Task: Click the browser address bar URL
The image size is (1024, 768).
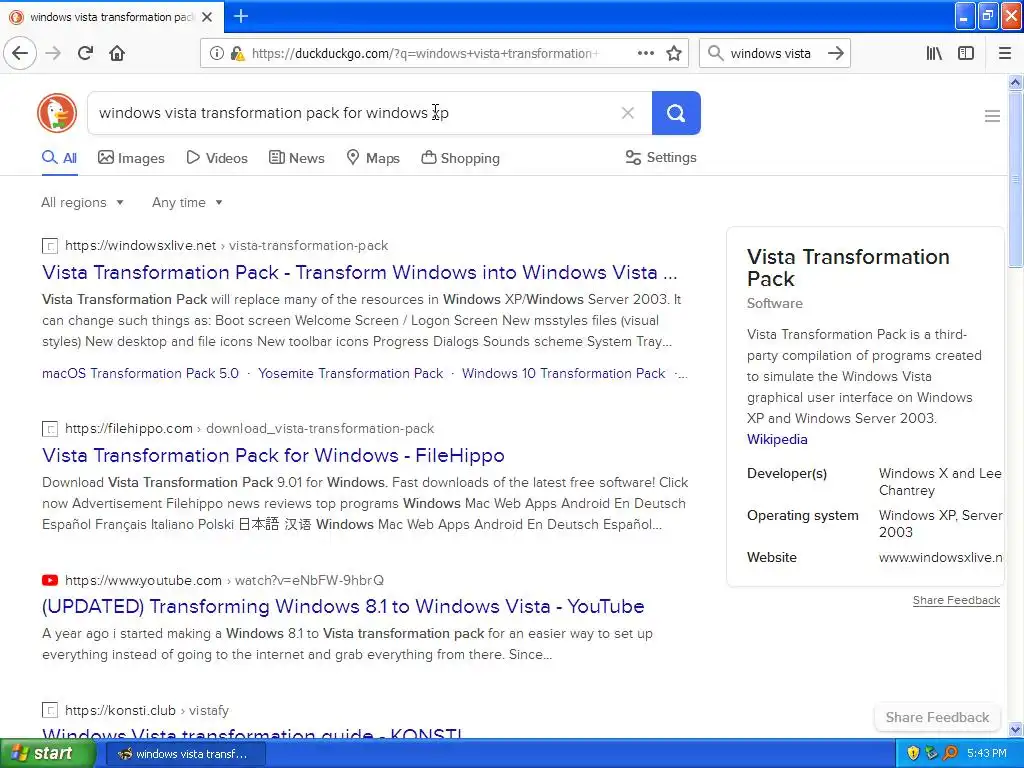Action: pyautogui.click(x=424, y=54)
